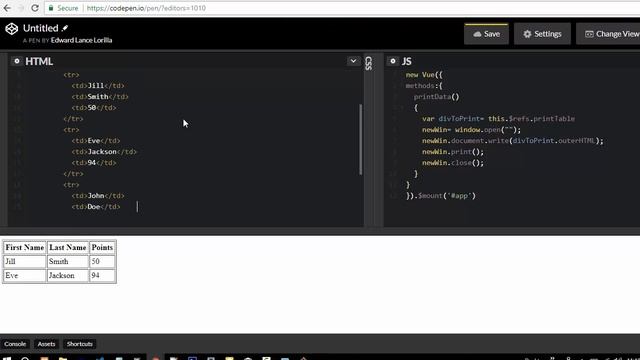Edit pen title with the pencil icon
Viewport: 640px width, 360px height.
(x=65, y=28)
